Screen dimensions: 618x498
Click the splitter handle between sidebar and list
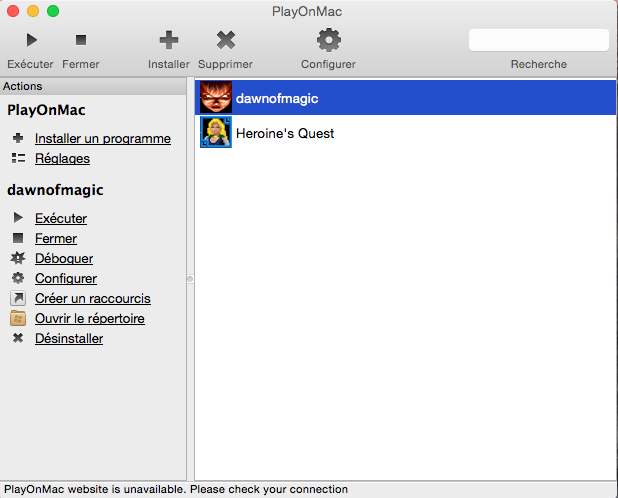point(190,279)
